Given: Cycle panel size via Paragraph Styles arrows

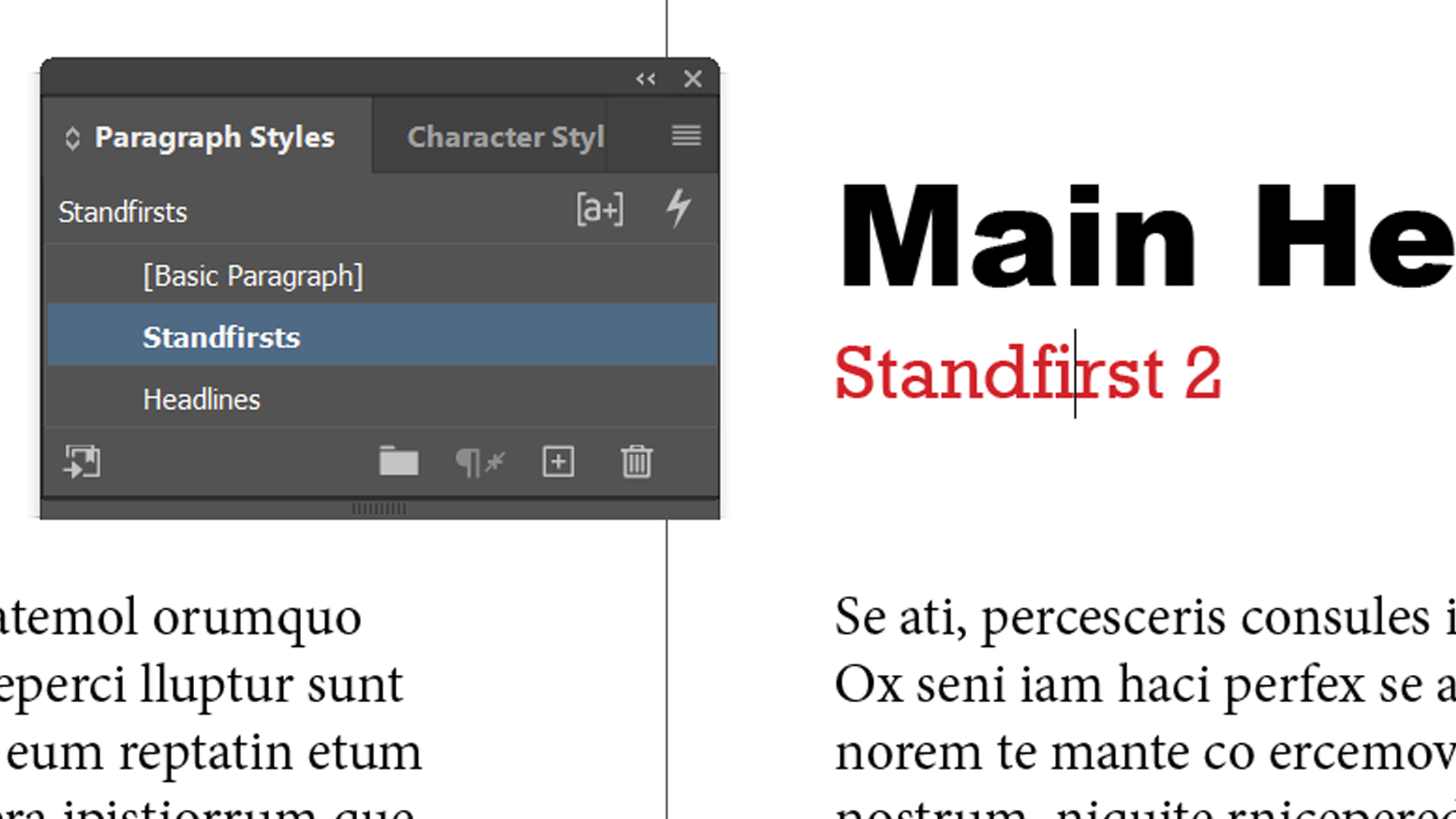Looking at the screenshot, I should tap(72, 138).
